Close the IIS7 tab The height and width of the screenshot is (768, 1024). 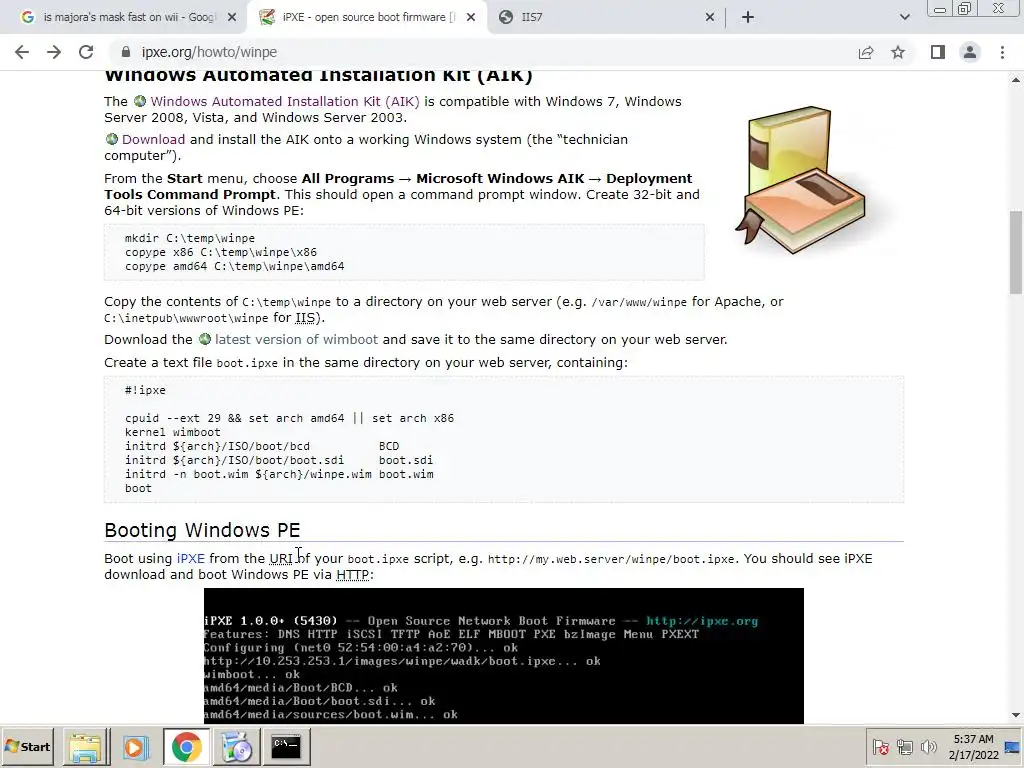[710, 18]
